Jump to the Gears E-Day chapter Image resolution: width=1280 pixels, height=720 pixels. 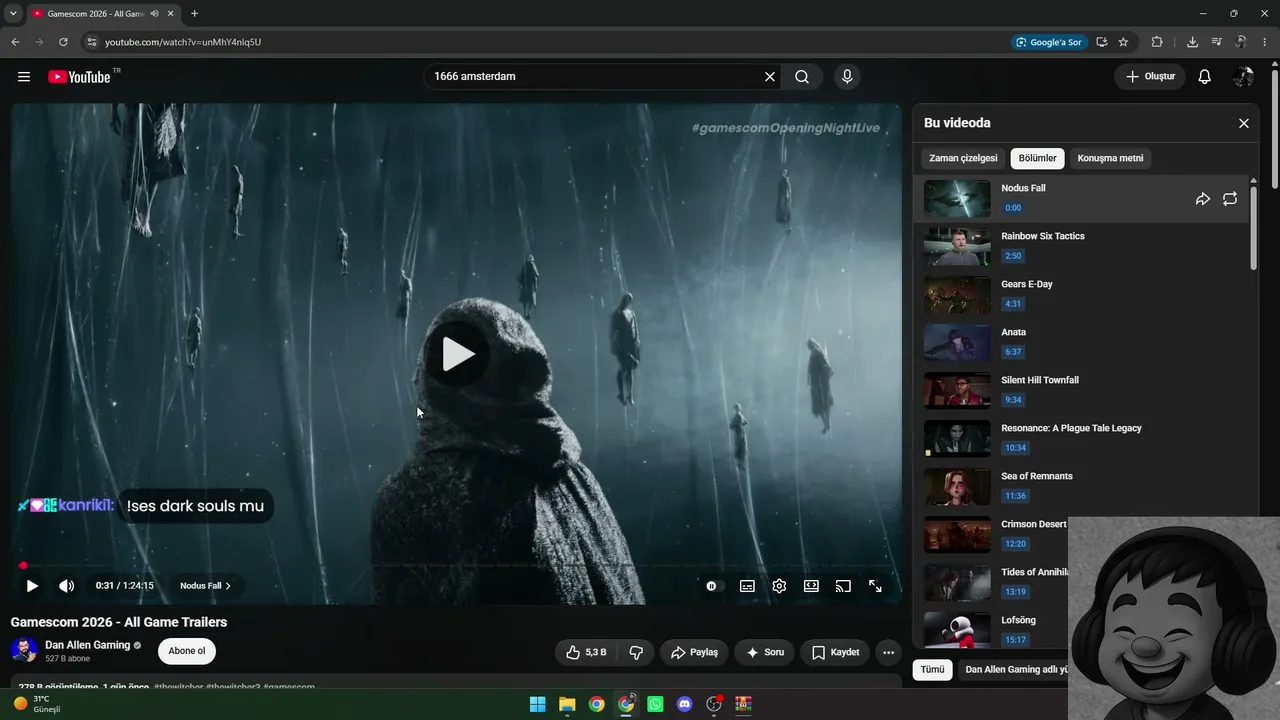click(1082, 294)
